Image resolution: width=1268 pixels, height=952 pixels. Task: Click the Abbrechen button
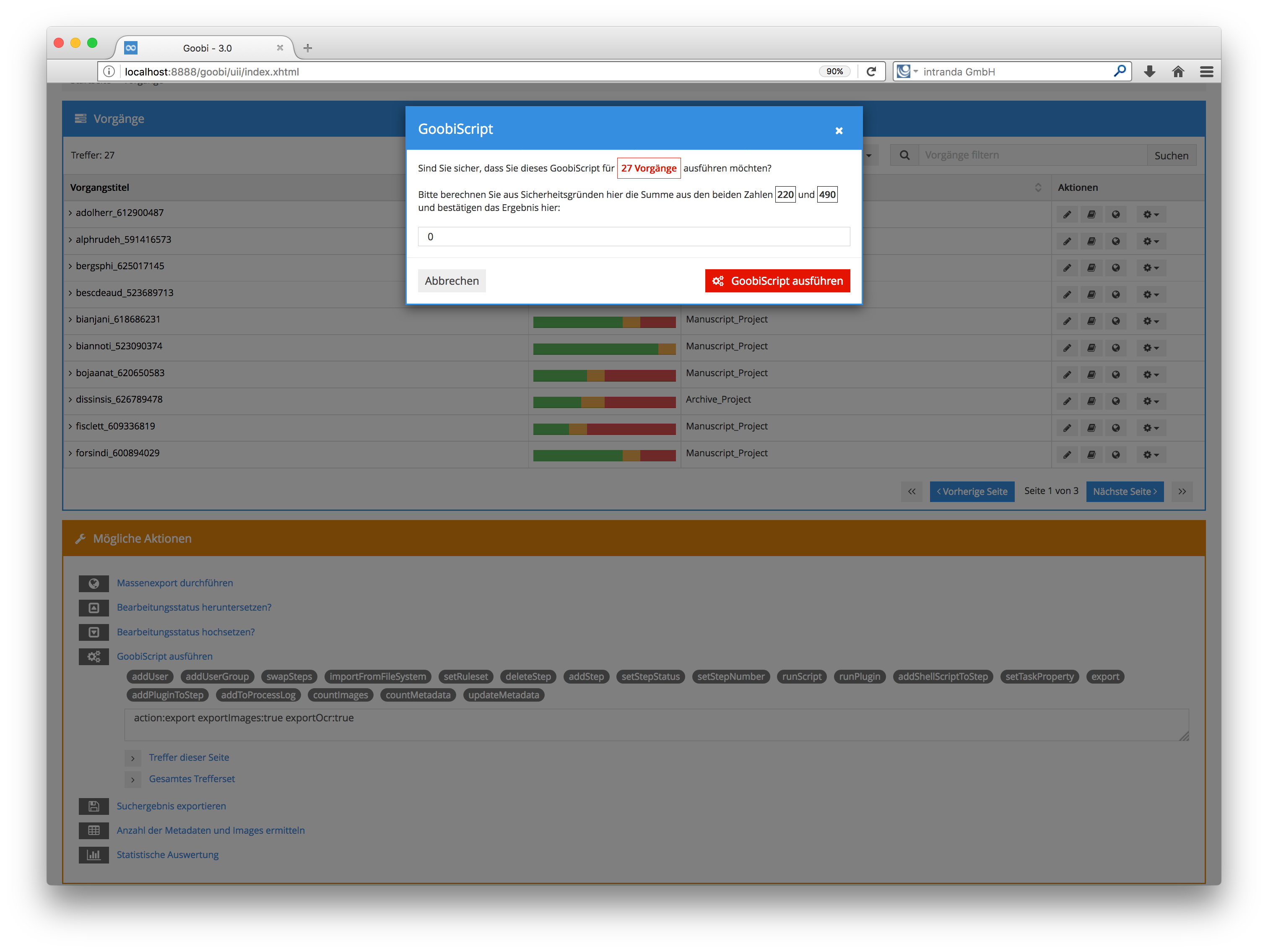[452, 281]
